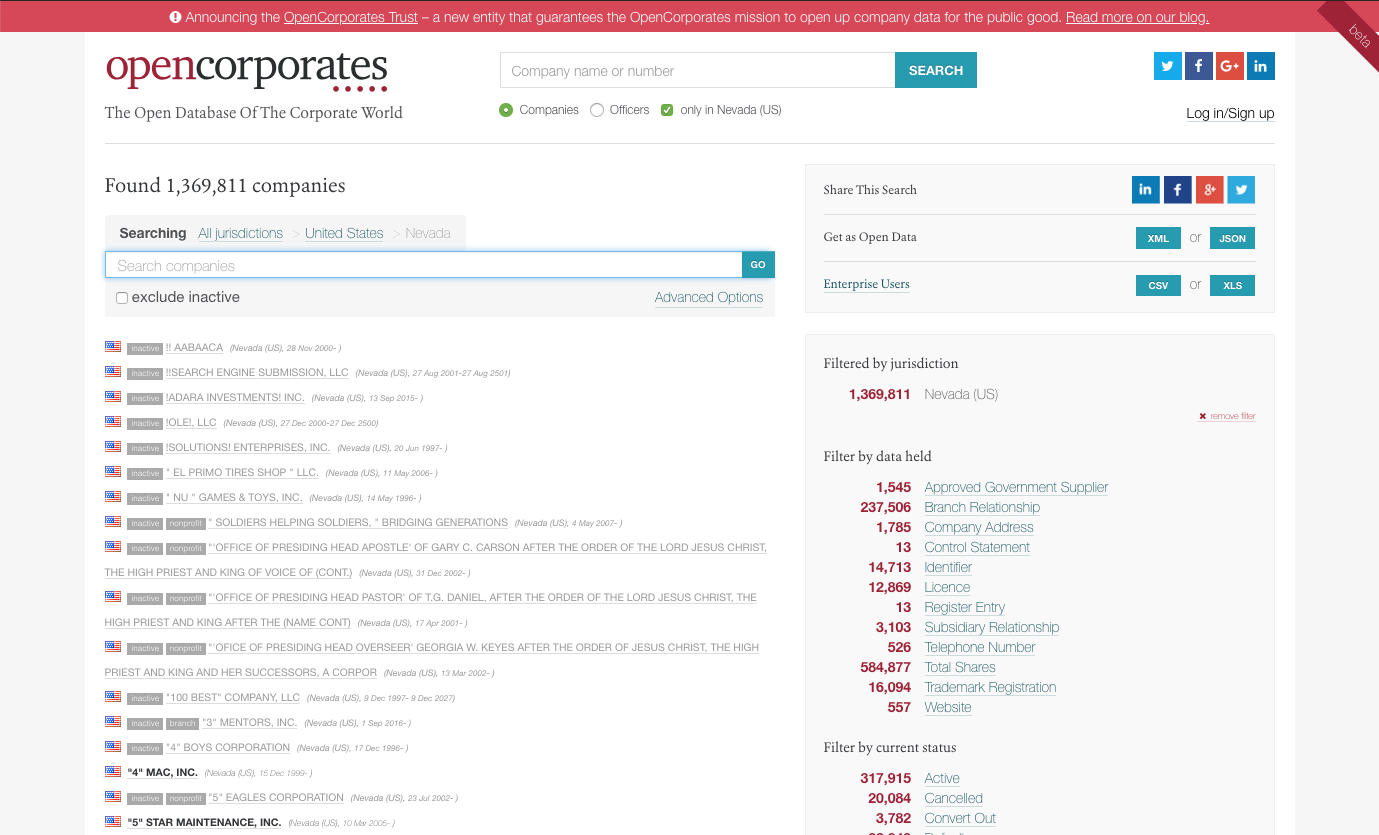Open " NU " GAMES & TOYS, INC. result
The height and width of the screenshot is (835, 1379).
(x=234, y=497)
